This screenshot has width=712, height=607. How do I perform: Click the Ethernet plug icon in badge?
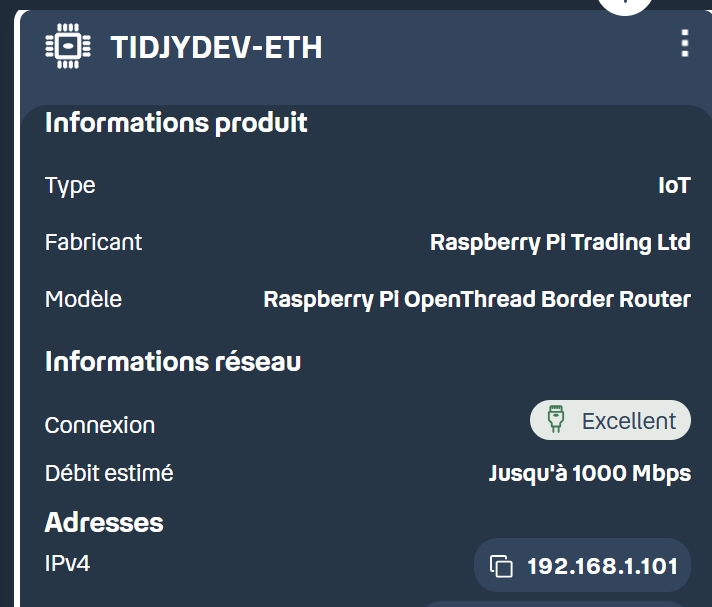pos(557,421)
